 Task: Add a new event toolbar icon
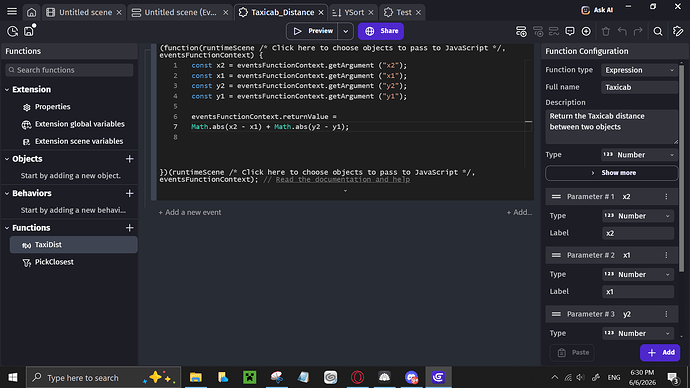521,31
